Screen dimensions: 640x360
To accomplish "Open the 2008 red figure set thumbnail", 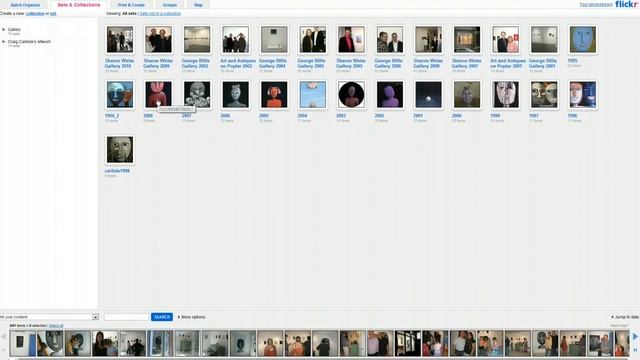I will coord(158,95).
